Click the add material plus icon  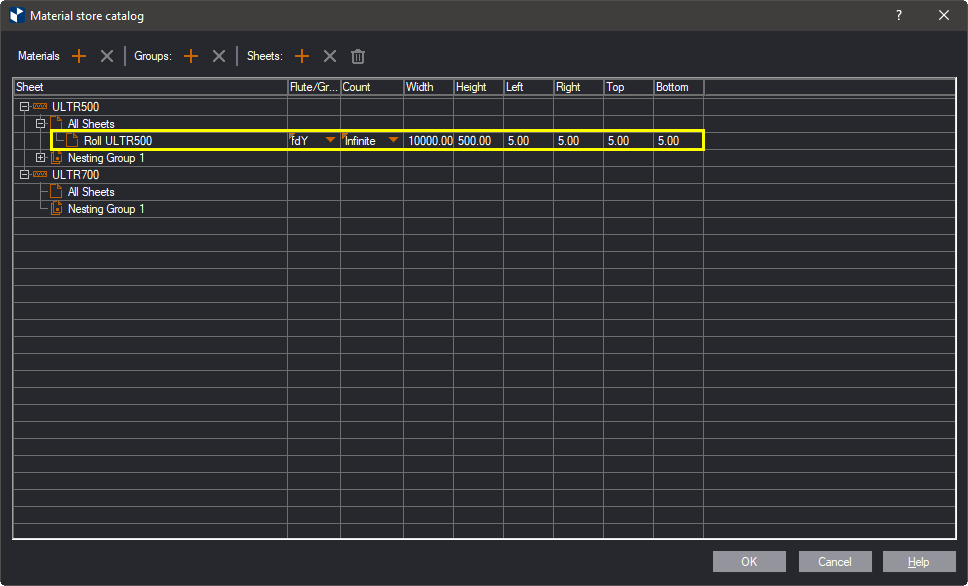tap(79, 56)
